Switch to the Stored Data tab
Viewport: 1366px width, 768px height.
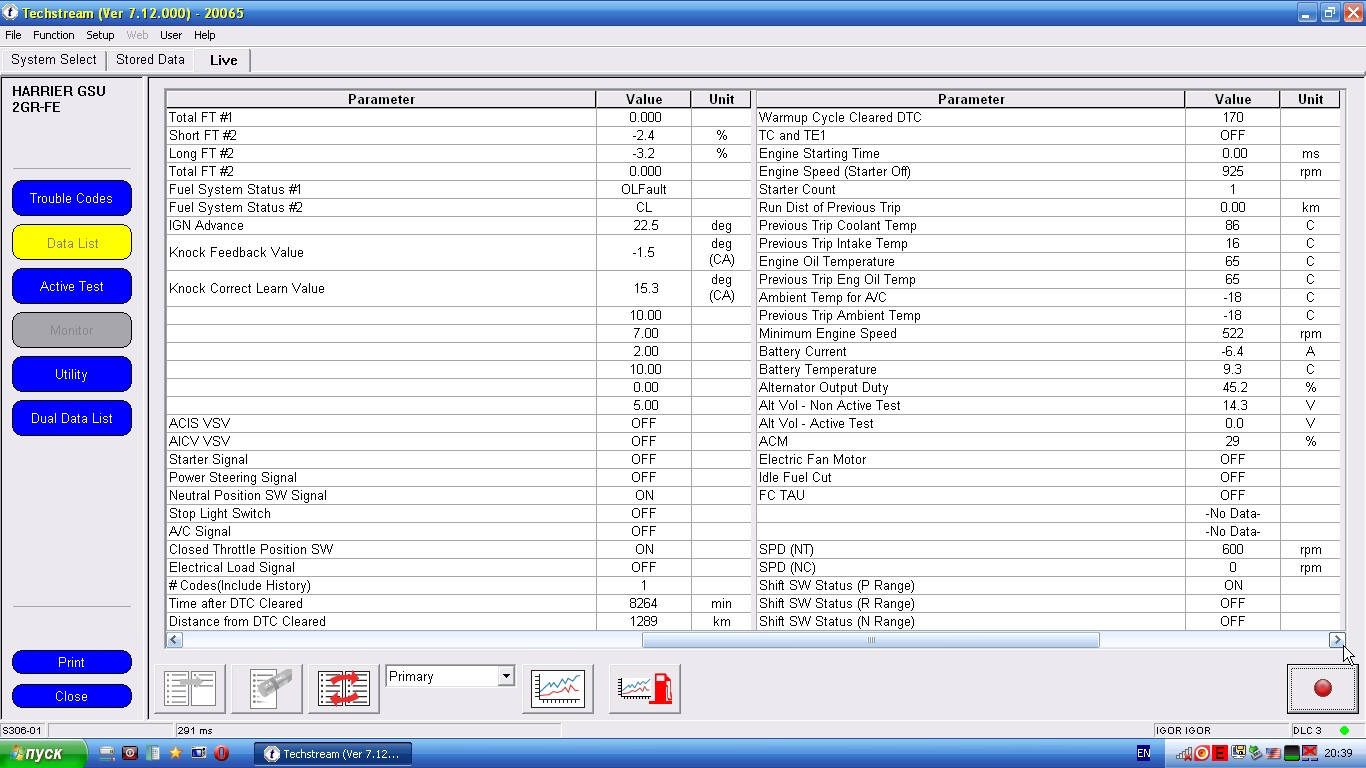(150, 60)
